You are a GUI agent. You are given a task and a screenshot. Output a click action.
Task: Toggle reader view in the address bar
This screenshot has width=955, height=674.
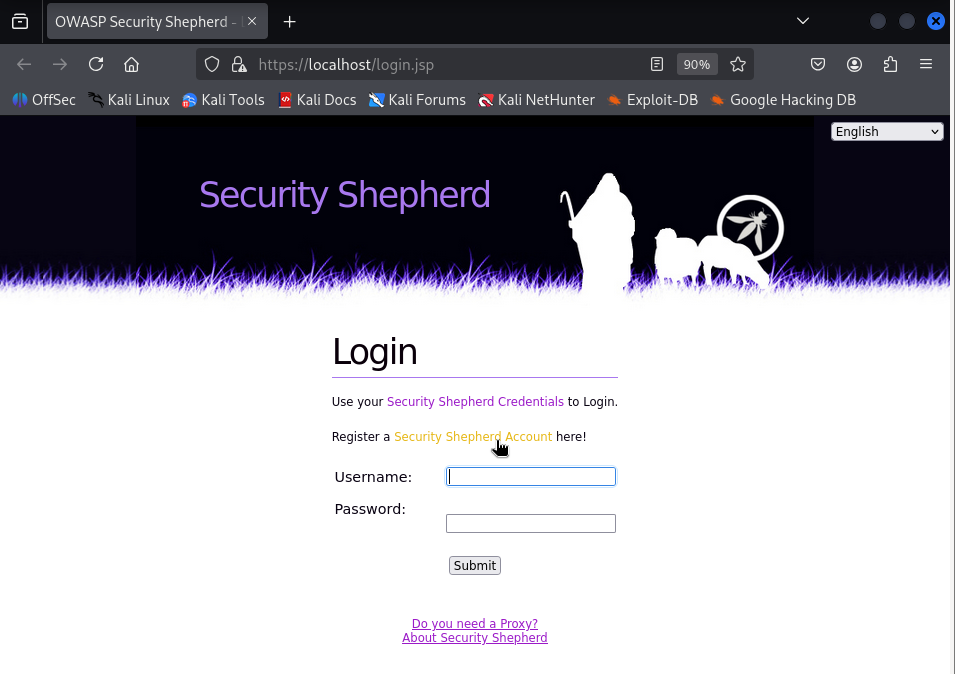coord(657,65)
